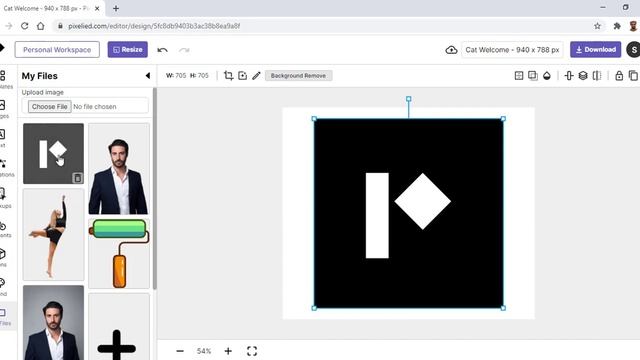Screen dimensions: 640x360
Task: Open the layers stack icon
Action: pyautogui.click(x=583, y=76)
